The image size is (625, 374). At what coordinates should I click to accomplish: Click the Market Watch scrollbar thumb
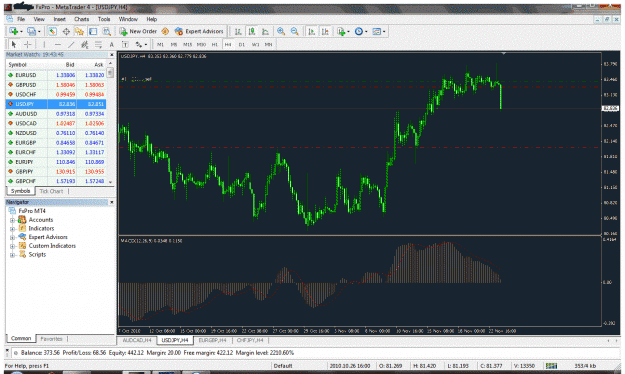110,73
